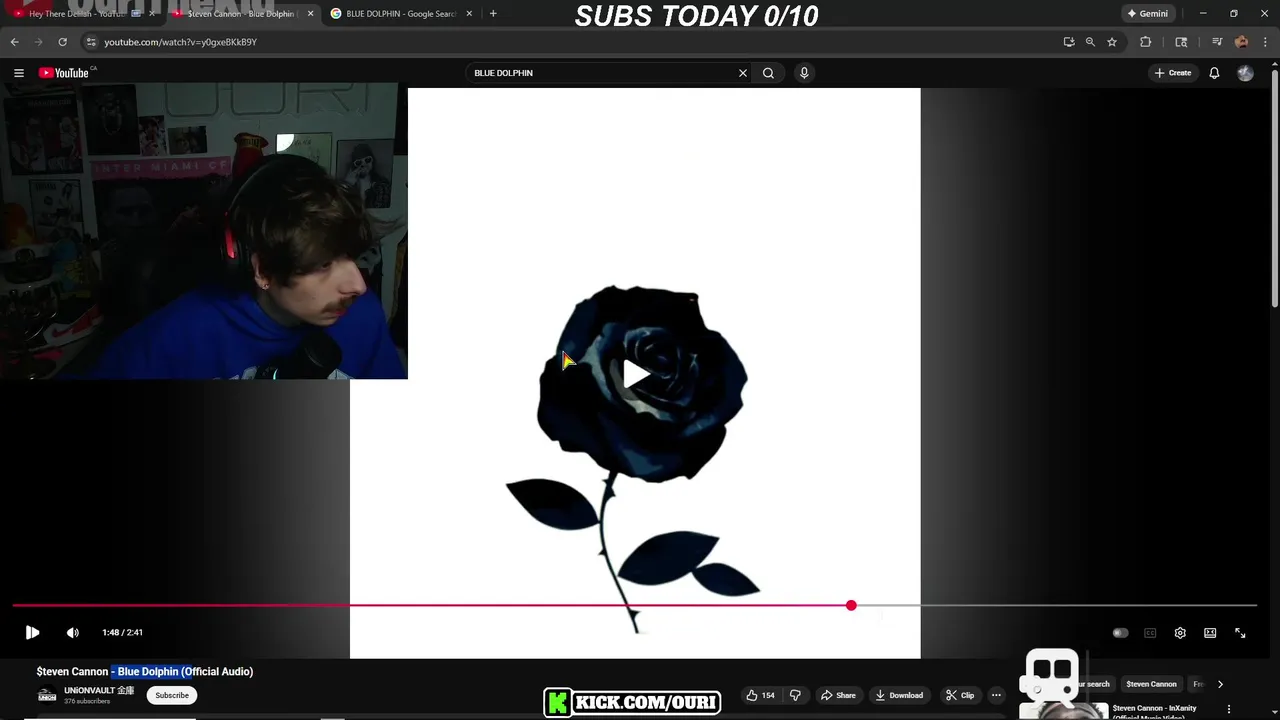Open the YouTube Create button
This screenshot has width=1280, height=720.
[1173, 73]
